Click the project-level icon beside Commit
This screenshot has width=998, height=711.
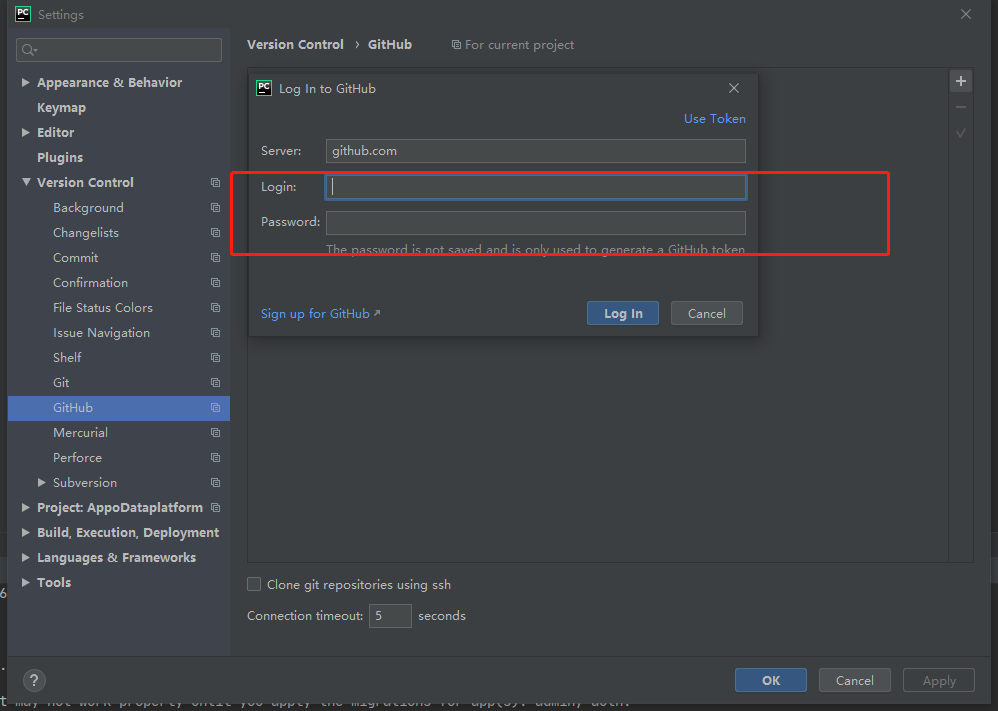216,258
